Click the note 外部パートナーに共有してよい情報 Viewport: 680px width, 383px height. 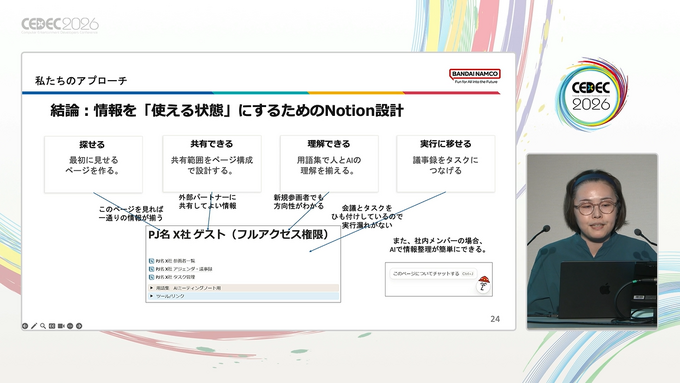pos(207,202)
